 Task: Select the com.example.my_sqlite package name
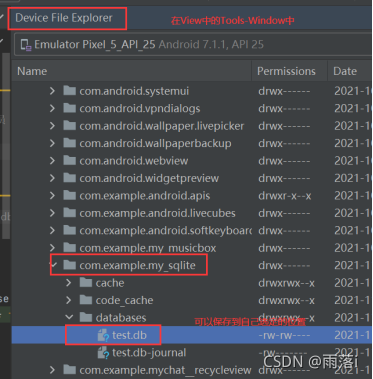tap(137, 266)
